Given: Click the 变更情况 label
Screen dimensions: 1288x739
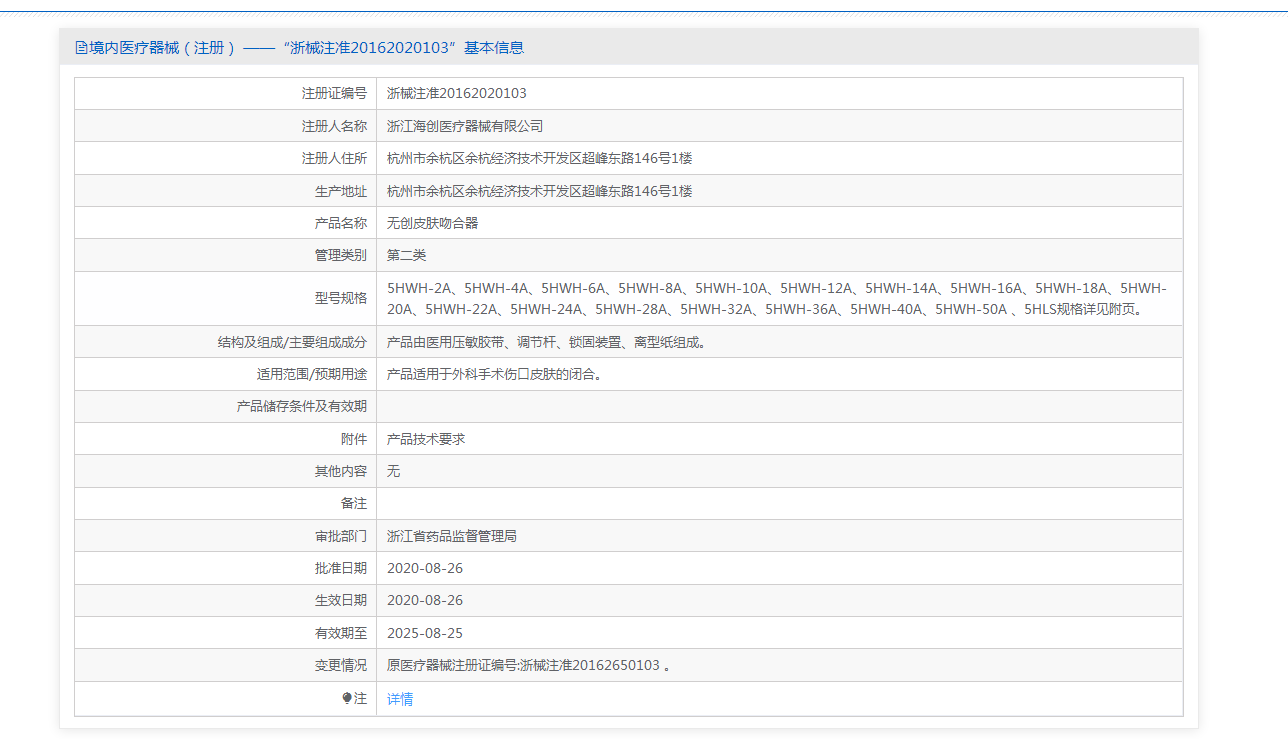Looking at the screenshot, I should coord(341,665).
